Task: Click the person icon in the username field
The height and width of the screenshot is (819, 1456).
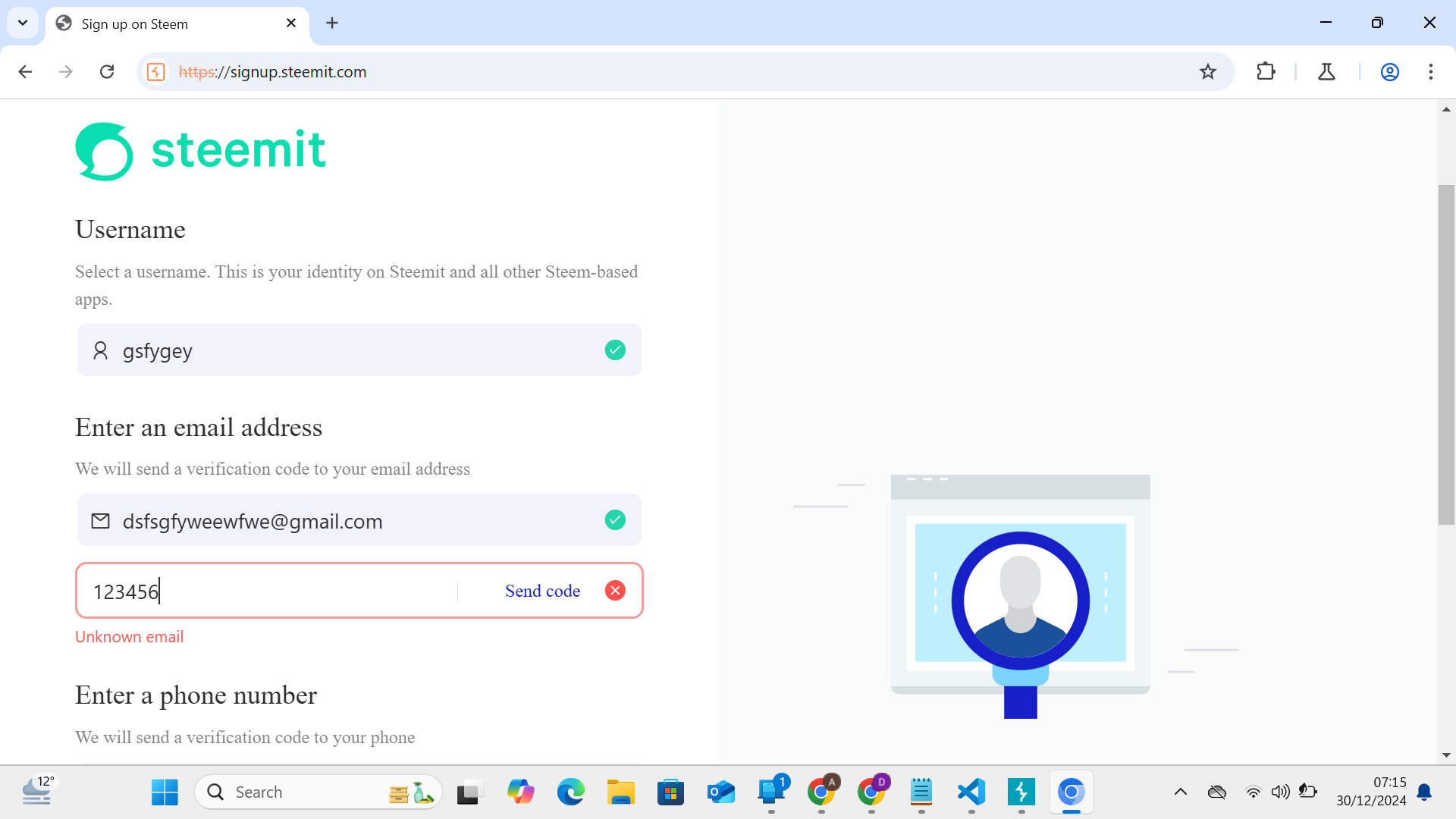Action: [x=100, y=350]
